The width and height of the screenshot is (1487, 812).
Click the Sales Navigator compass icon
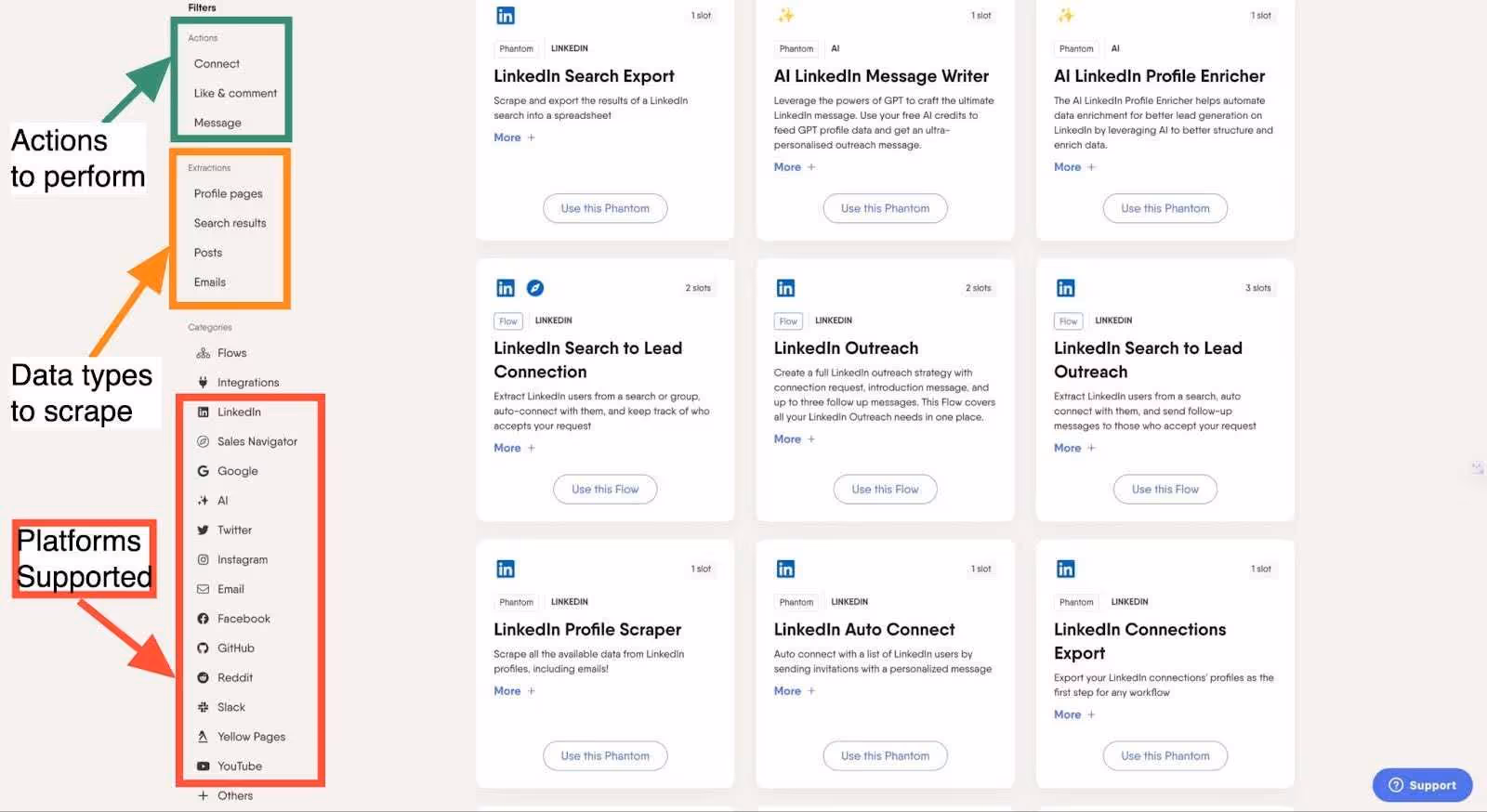(x=203, y=442)
